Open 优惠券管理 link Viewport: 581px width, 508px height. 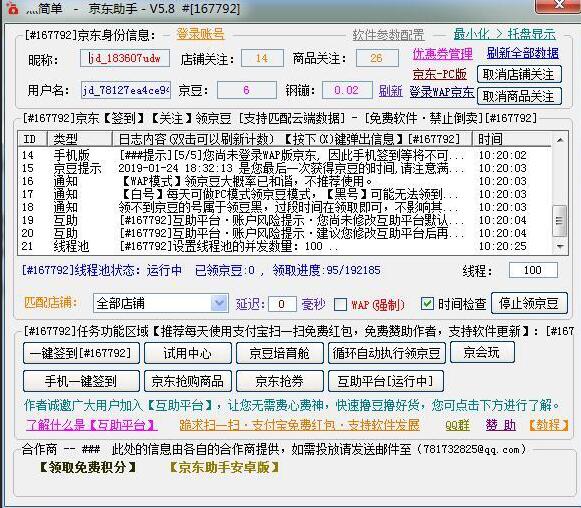(x=443, y=54)
